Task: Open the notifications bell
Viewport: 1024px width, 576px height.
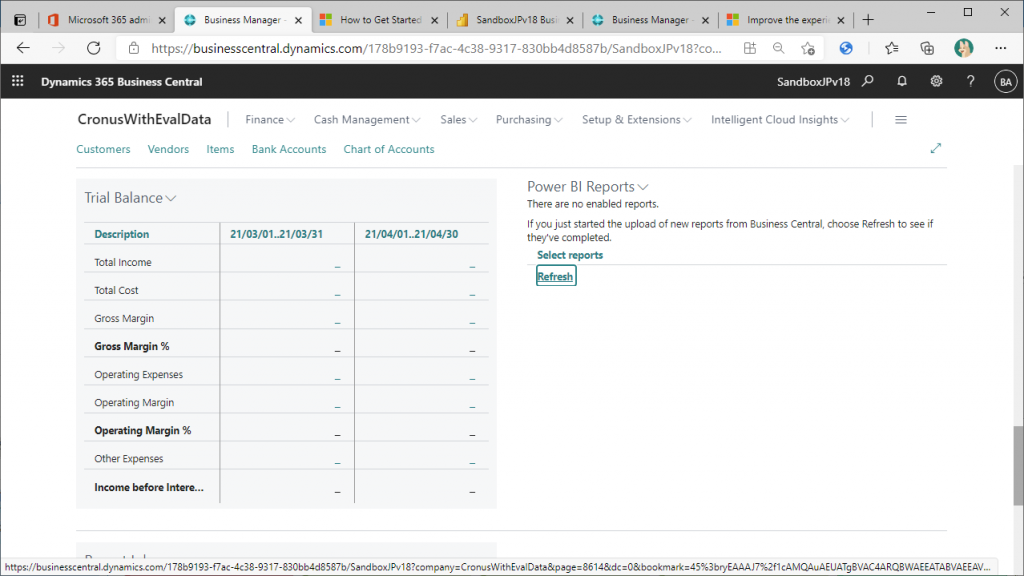Action: click(x=902, y=81)
